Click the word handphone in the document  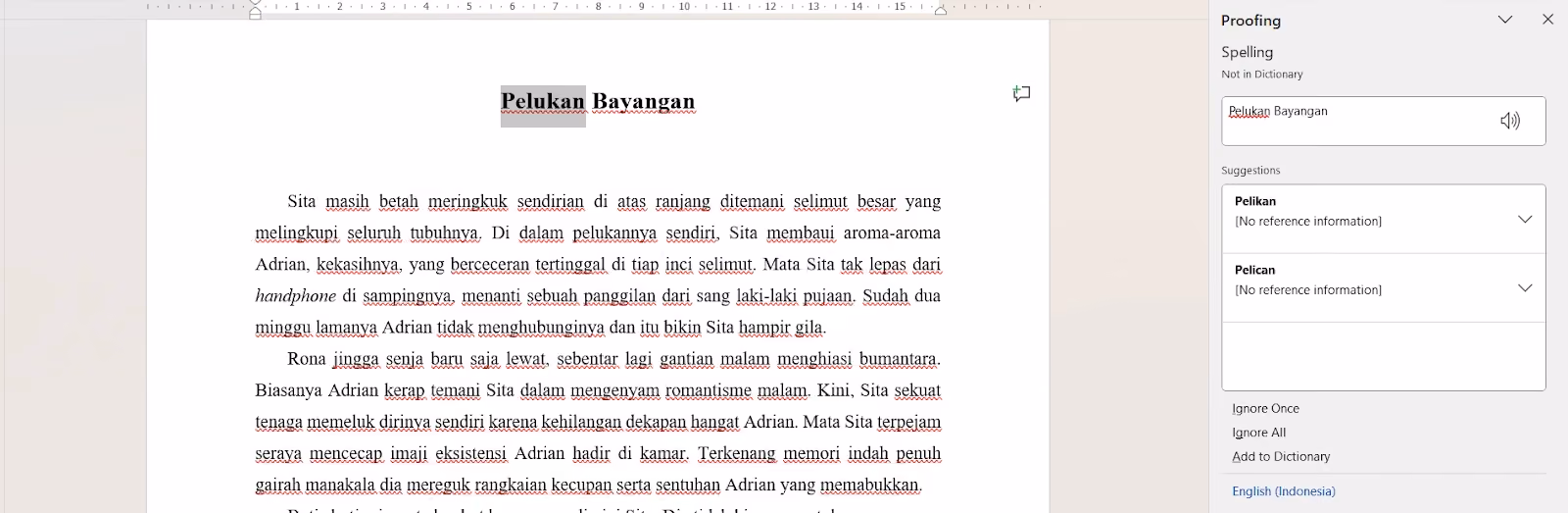pyautogui.click(x=295, y=295)
